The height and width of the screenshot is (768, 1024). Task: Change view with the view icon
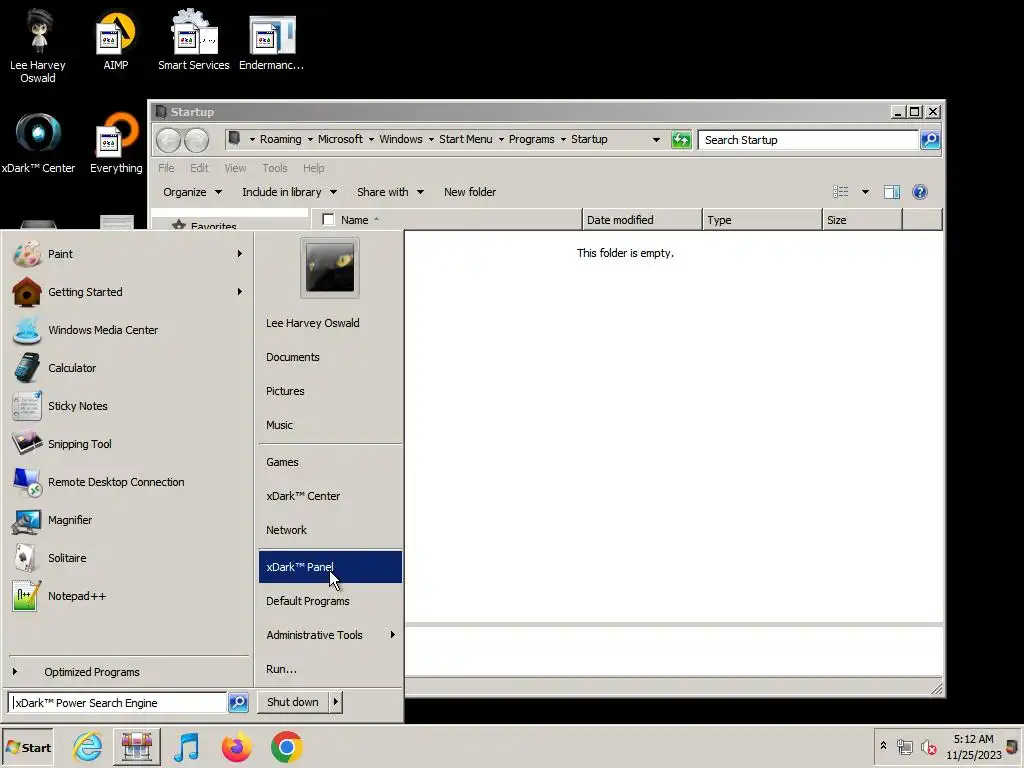click(840, 192)
